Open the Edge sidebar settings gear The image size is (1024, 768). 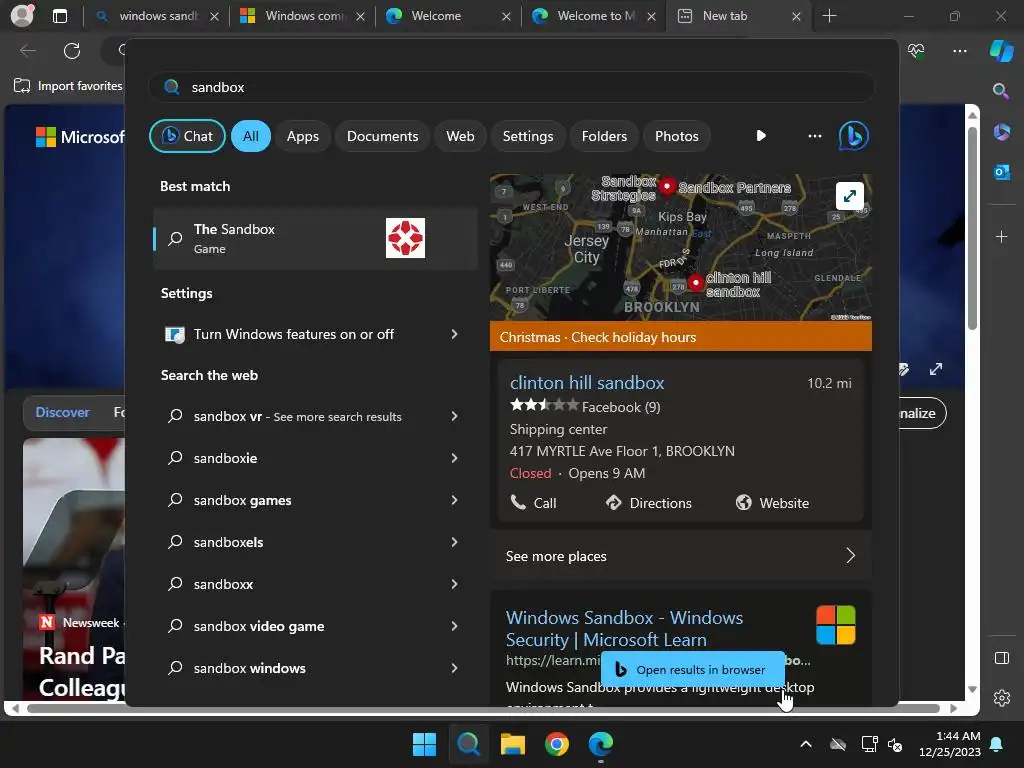coord(1002,697)
